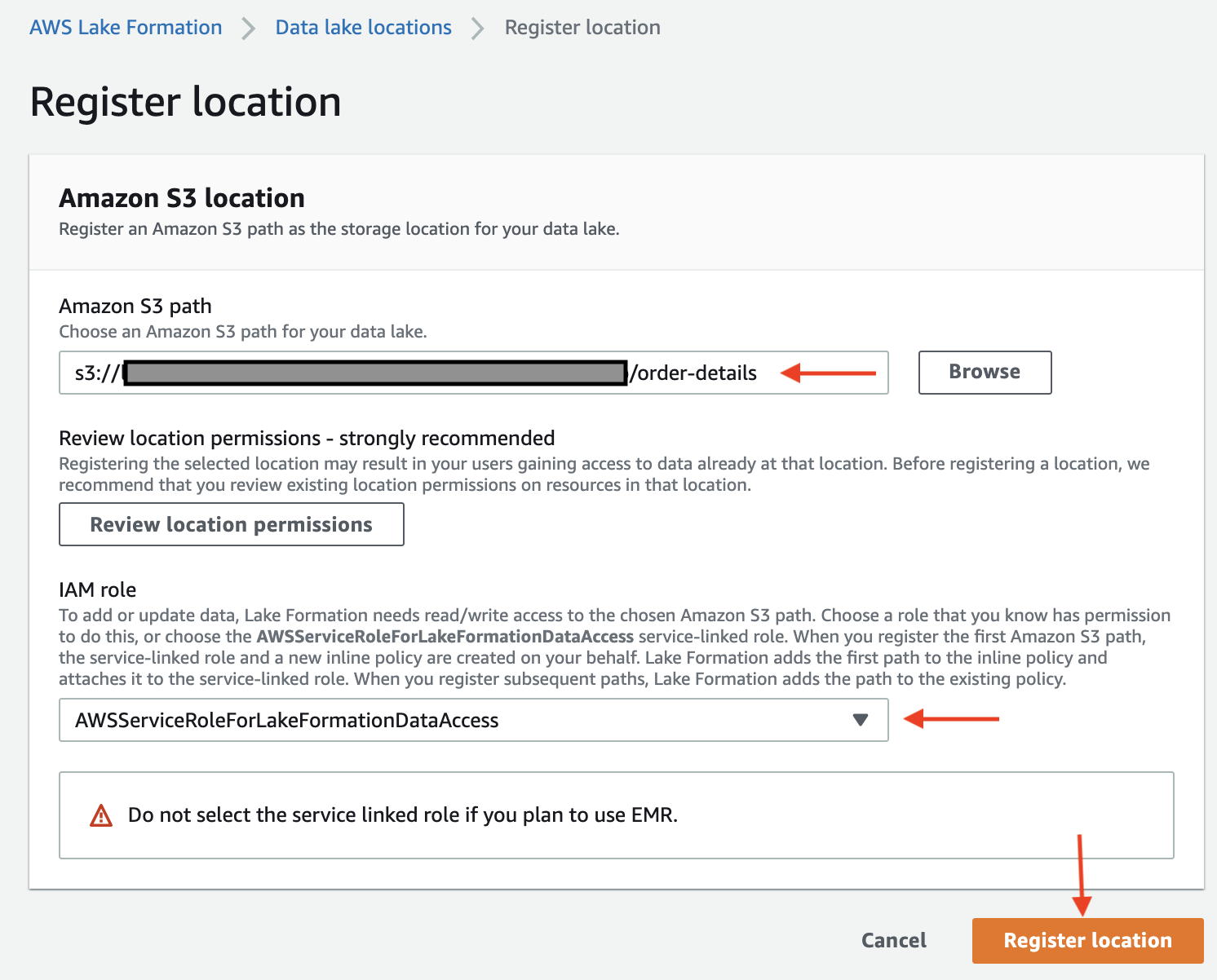
Task: Click the Register location breadcrumb text
Action: point(582,27)
